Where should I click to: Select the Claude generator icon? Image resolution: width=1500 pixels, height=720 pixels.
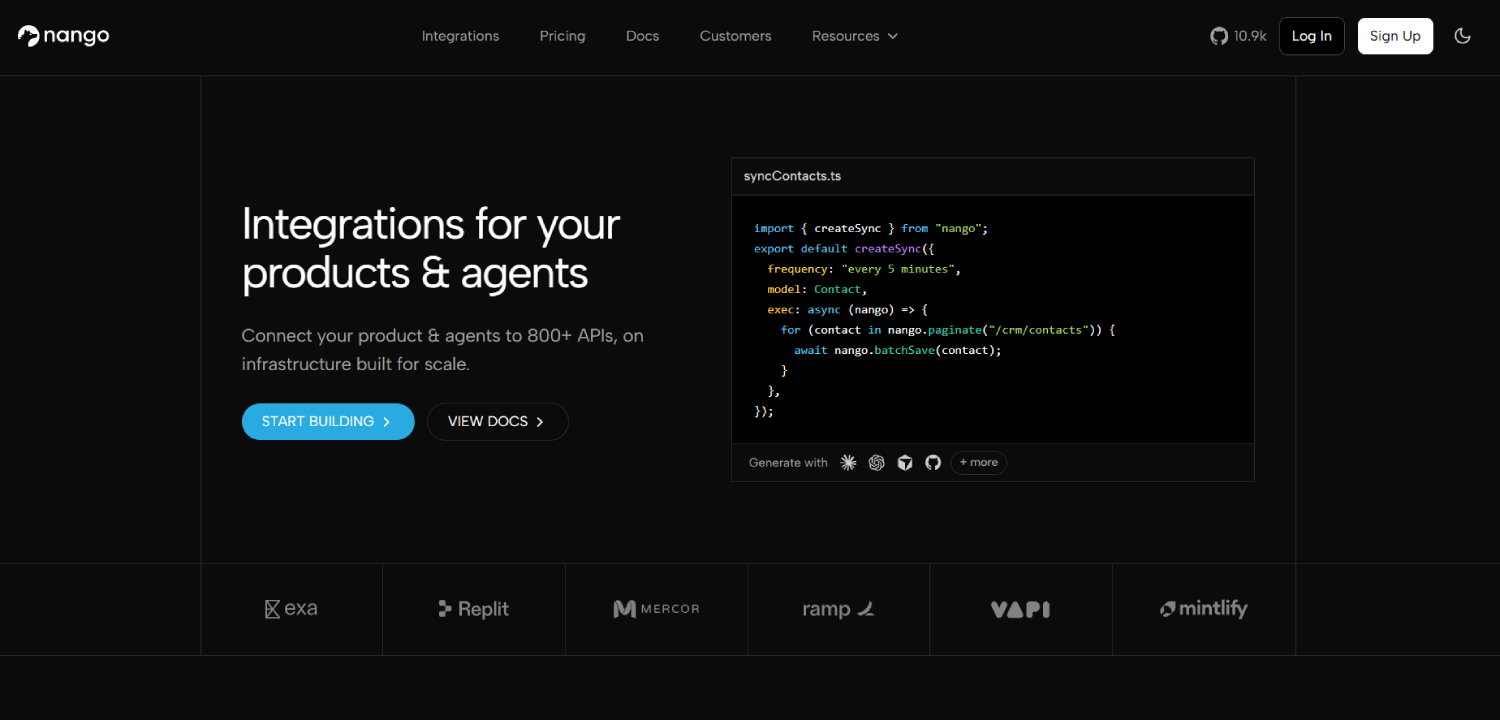[849, 462]
